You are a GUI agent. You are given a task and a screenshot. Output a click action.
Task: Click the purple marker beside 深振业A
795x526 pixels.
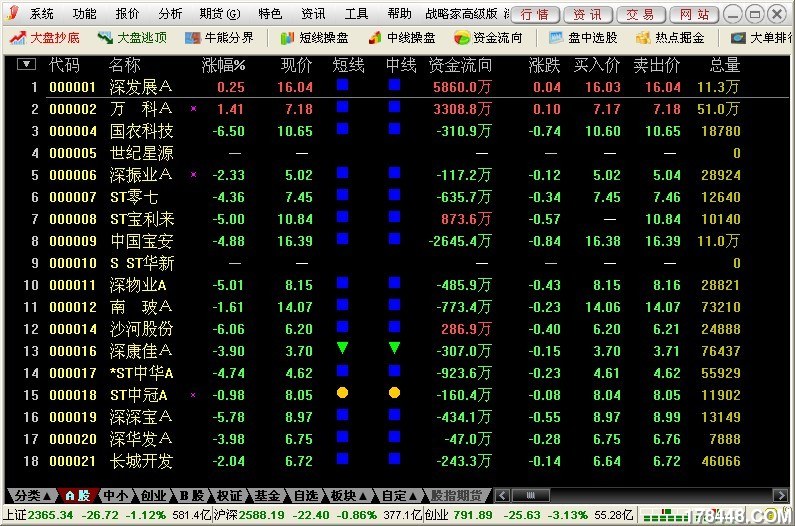(193, 174)
